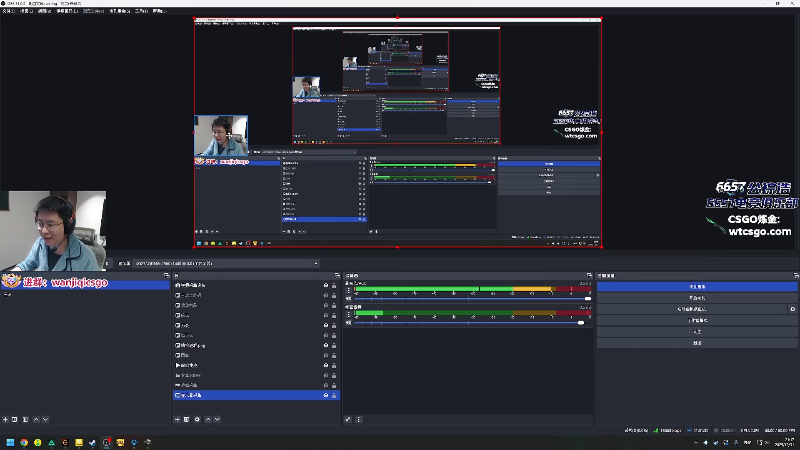This screenshot has width=800, height=450.
Task: Click the OBS taskbar icon
Action: [x=107, y=442]
